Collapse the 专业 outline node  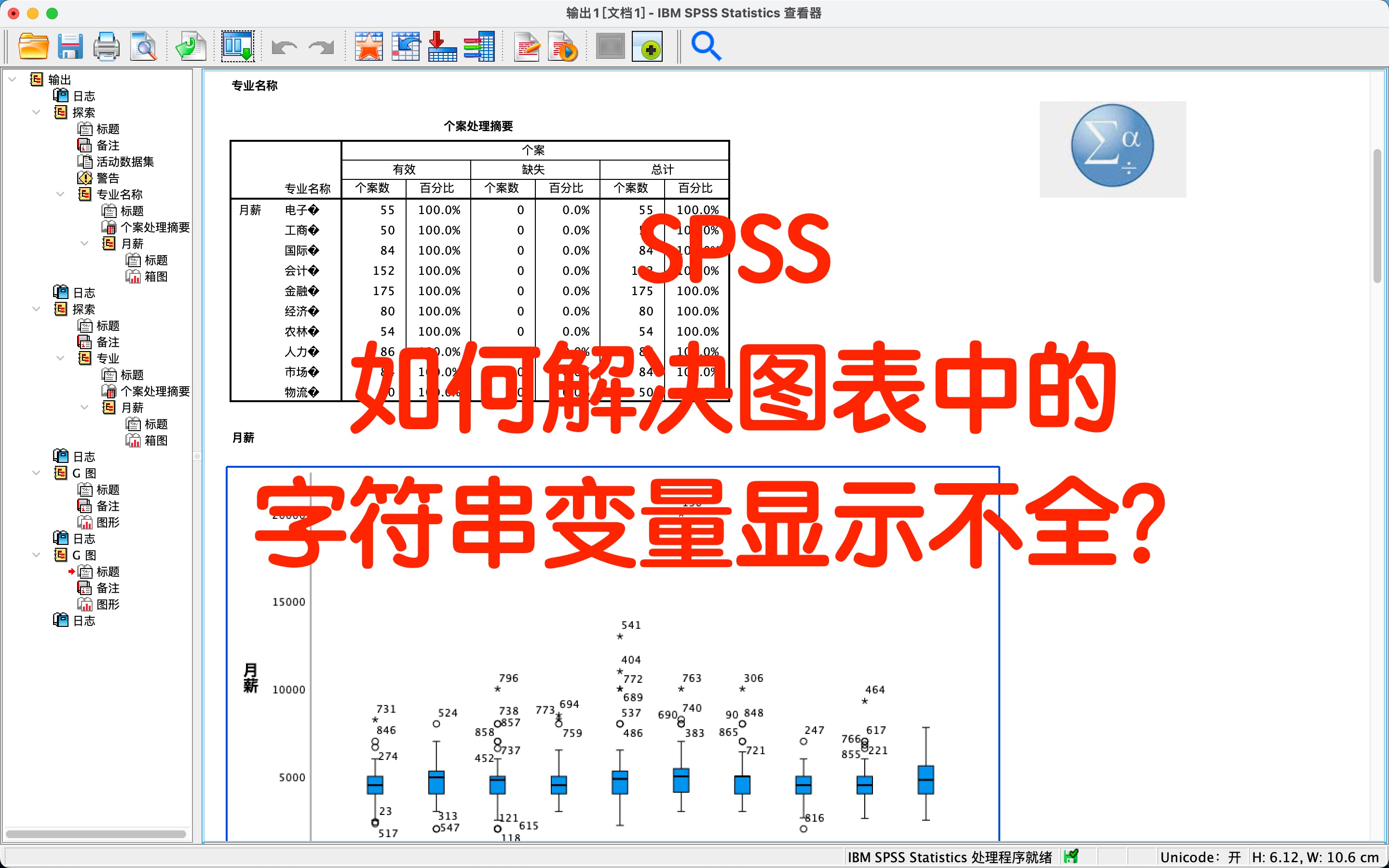60,358
